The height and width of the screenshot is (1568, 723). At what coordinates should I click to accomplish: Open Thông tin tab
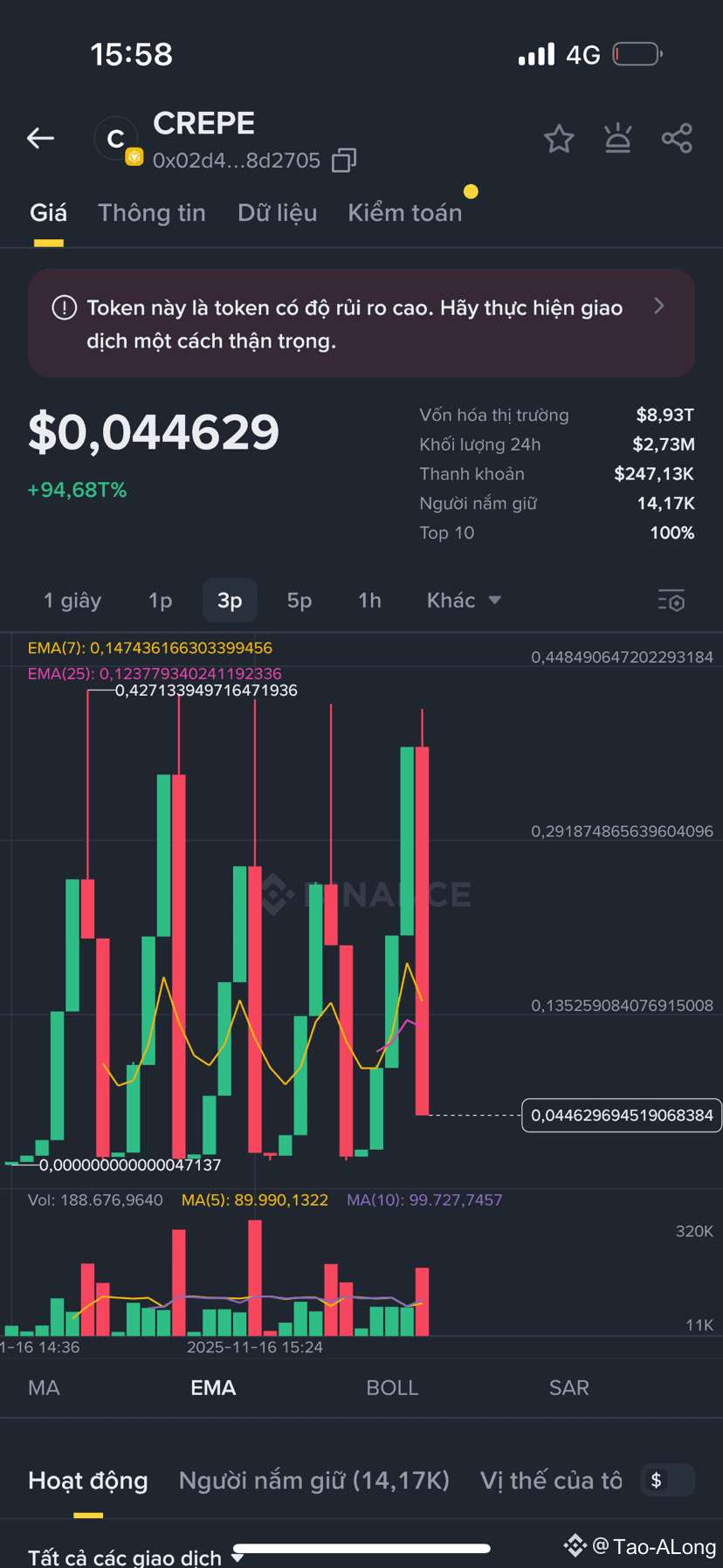pos(152,213)
